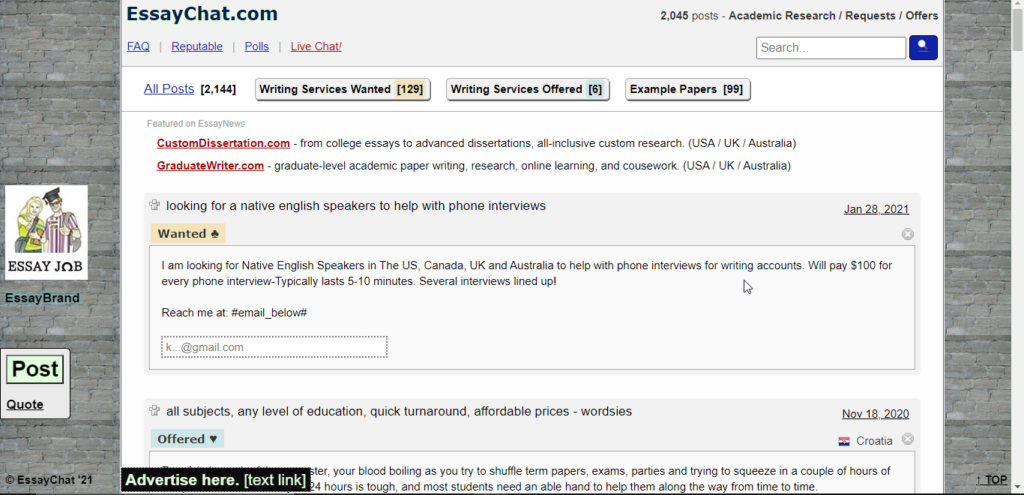The image size is (1024, 495).
Task: Select the Example Papers tab
Action: (x=687, y=89)
